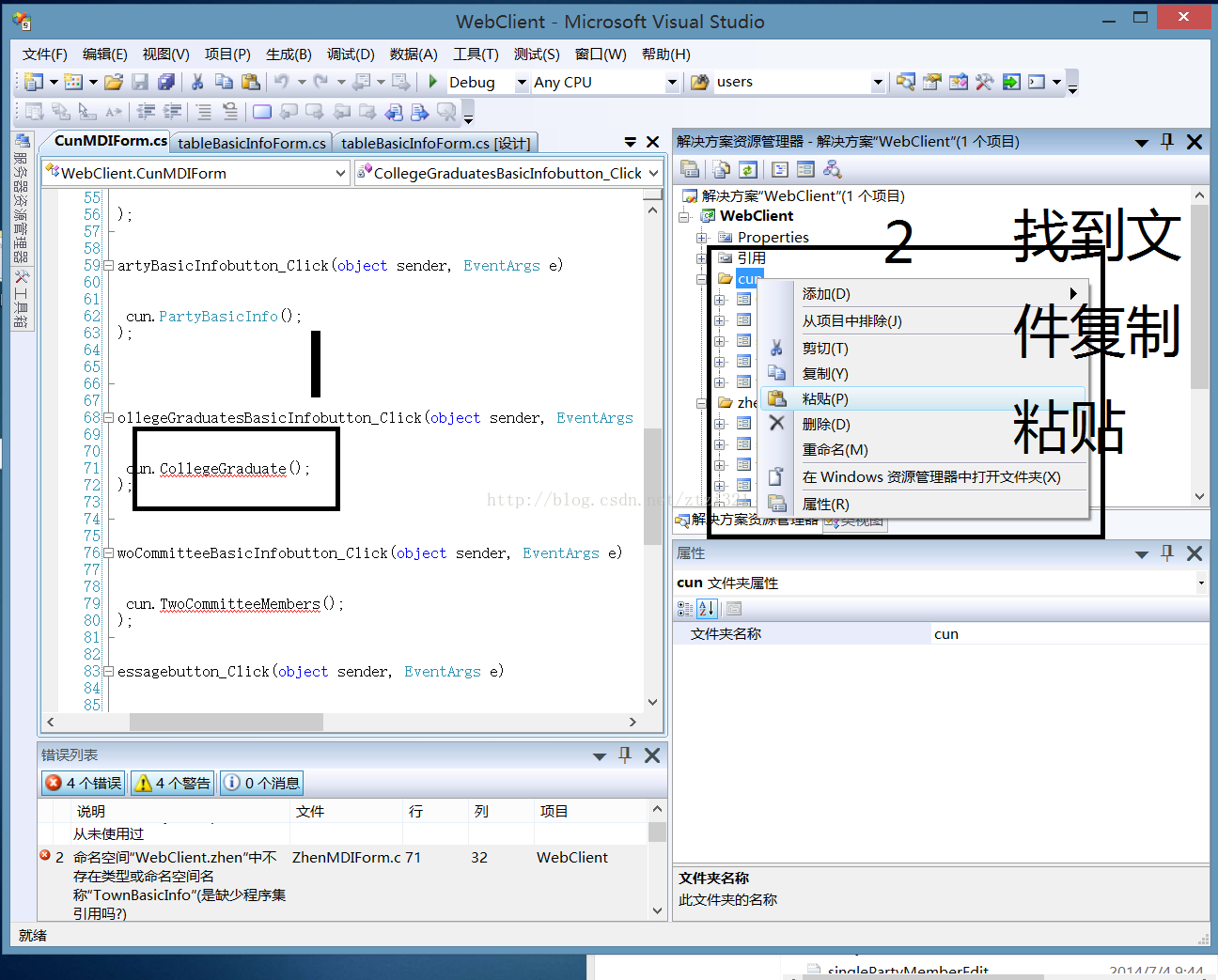1218x980 pixels.
Task: Click the Cut scissors icon in main toolbar
Action: coord(197,82)
